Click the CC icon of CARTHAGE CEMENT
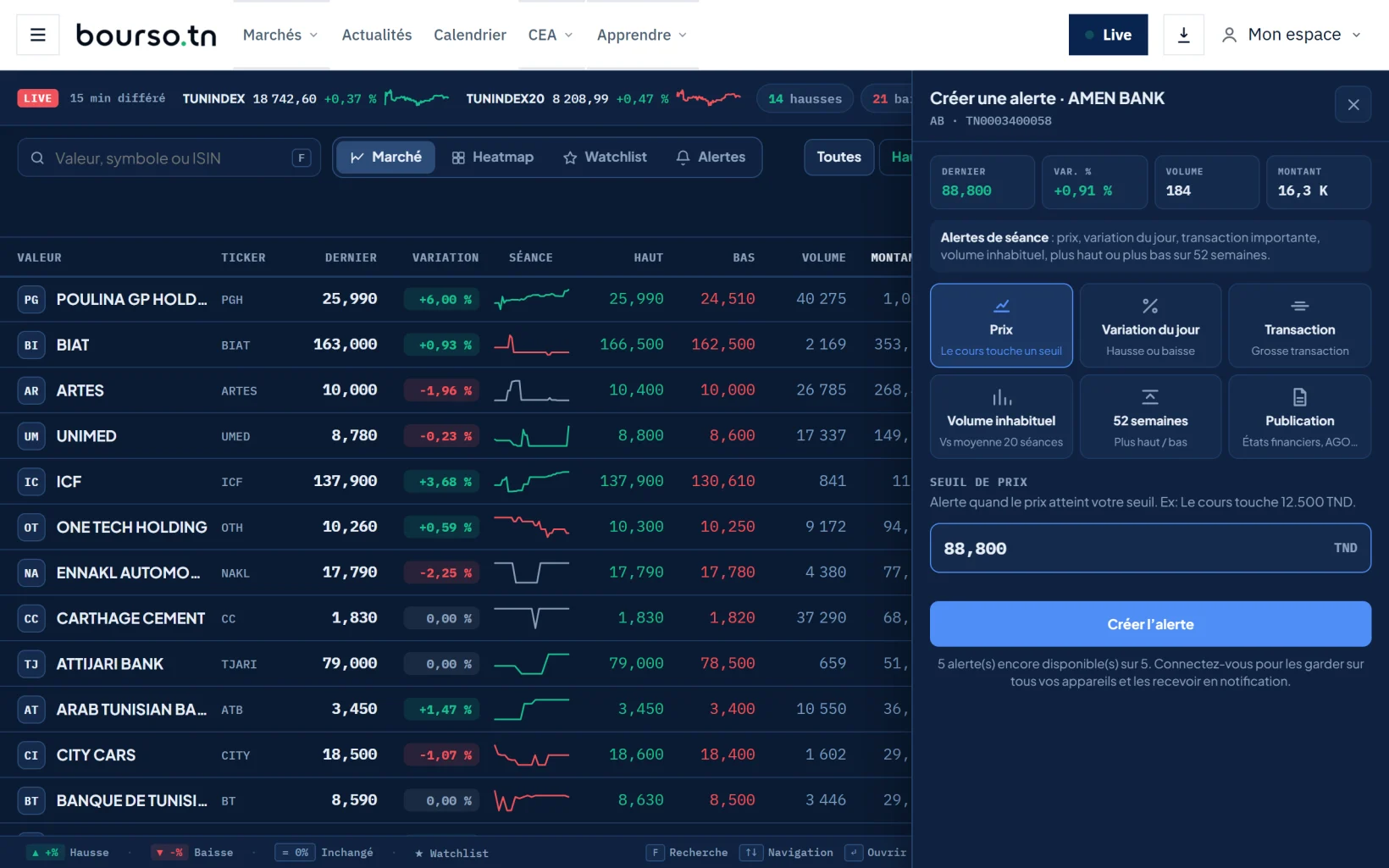 tap(31, 619)
